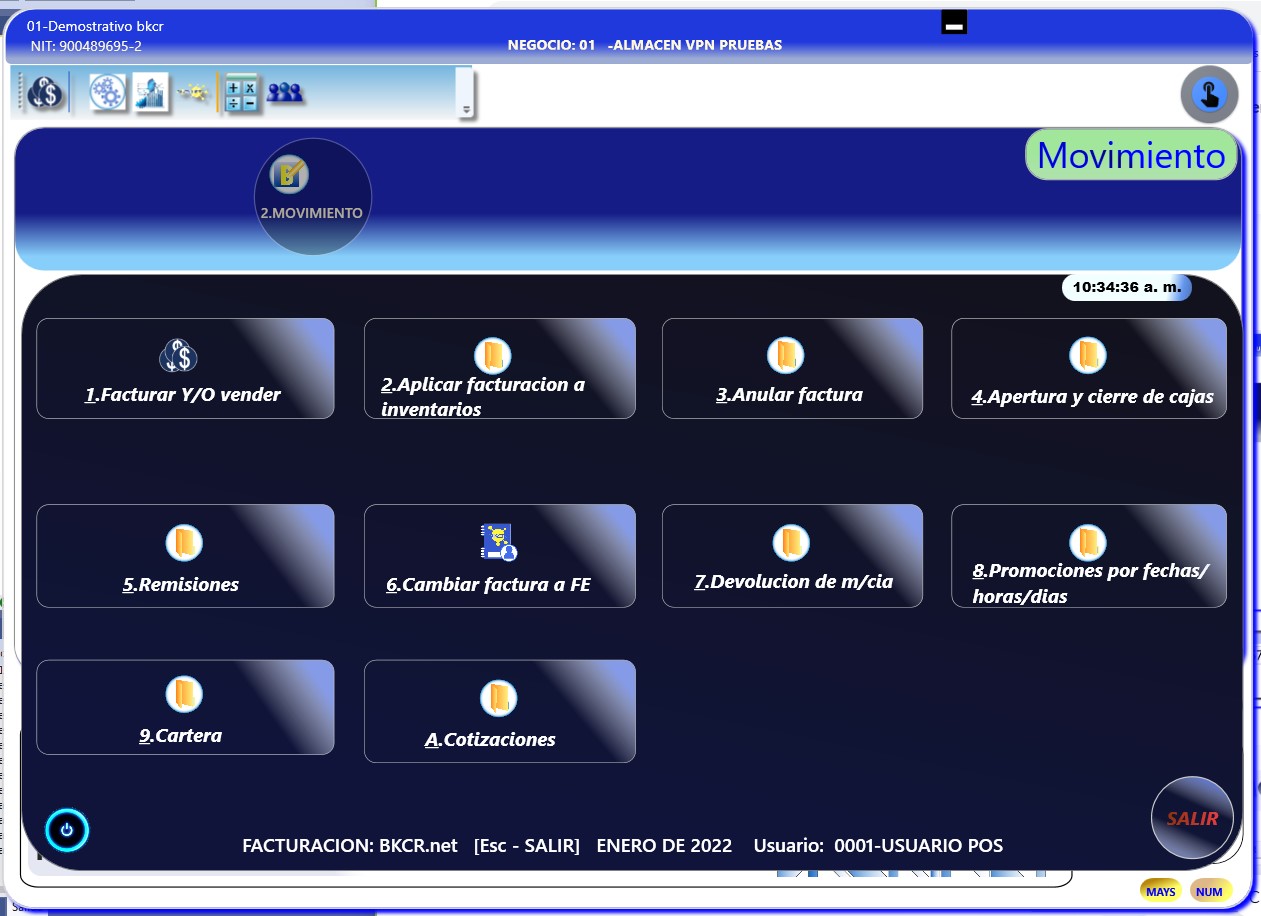This screenshot has height=916, width=1261.
Task: Click the round SALIR exit button
Action: pyautogui.click(x=1191, y=818)
